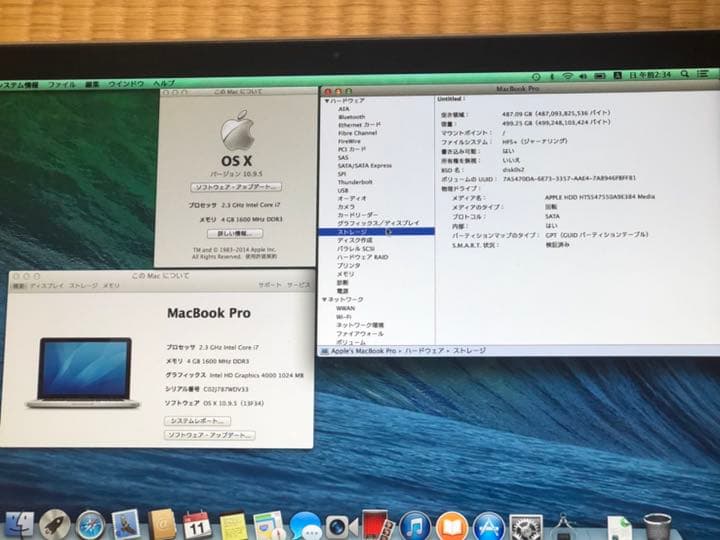
Task: Open Mail stamp icon in Dock
Action: [x=126, y=524]
